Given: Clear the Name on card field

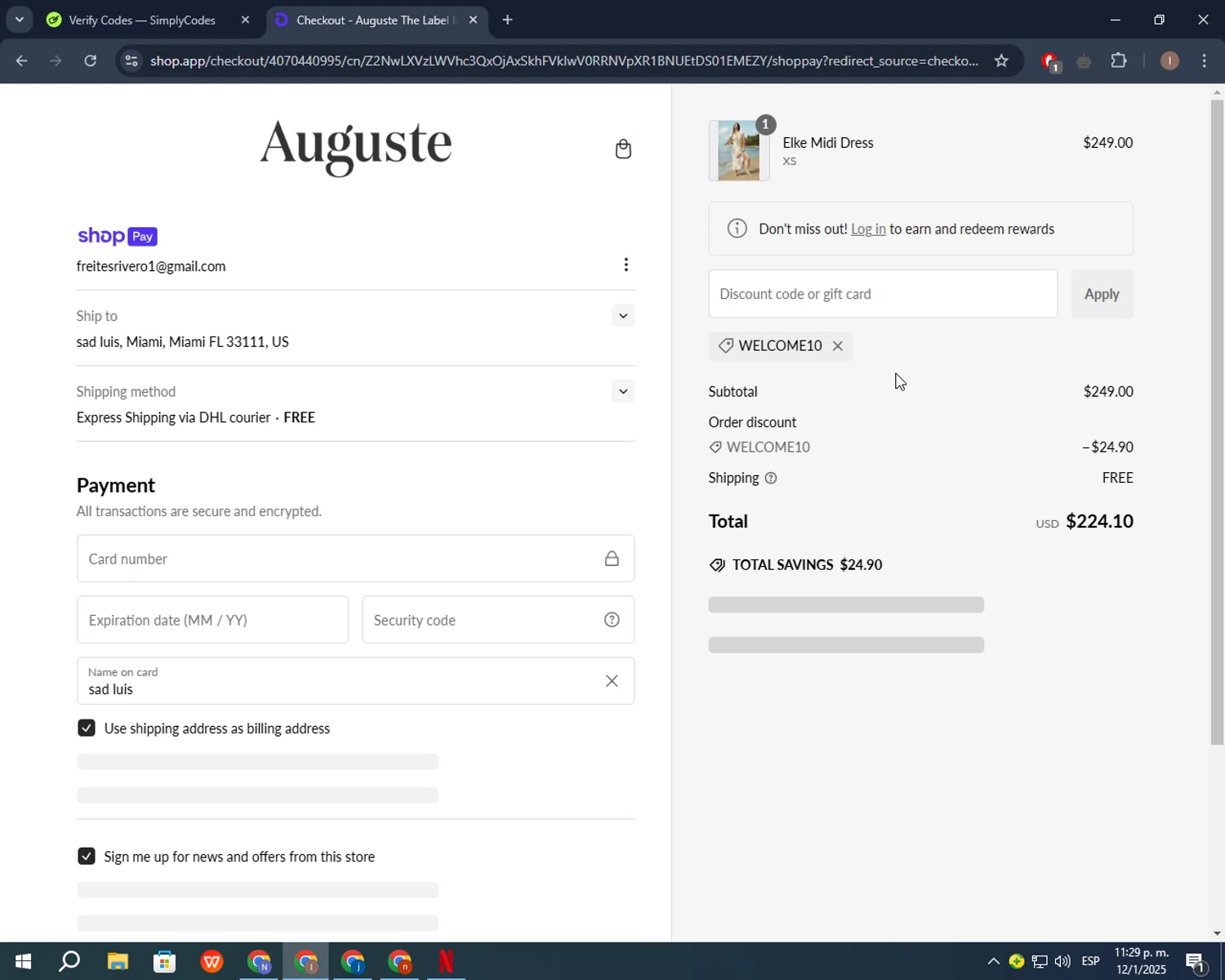Looking at the screenshot, I should [x=612, y=681].
